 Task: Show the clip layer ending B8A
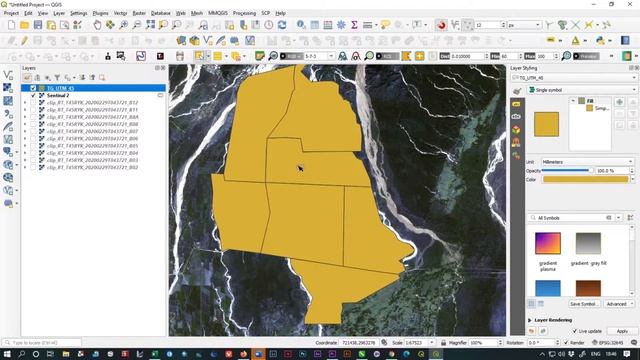pyautogui.click(x=33, y=117)
